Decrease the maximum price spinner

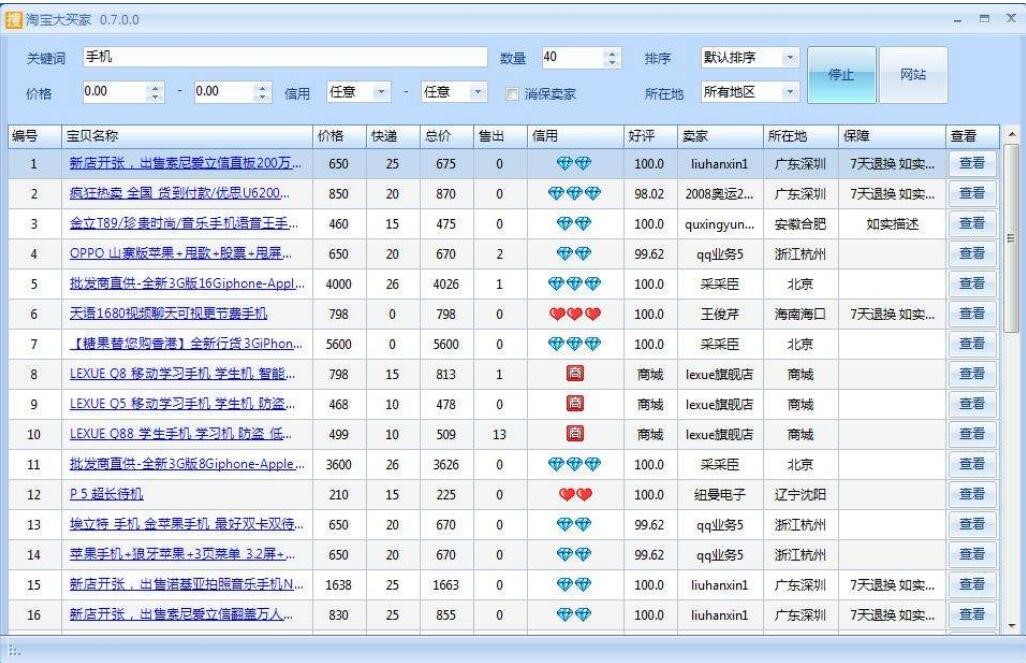[262, 97]
